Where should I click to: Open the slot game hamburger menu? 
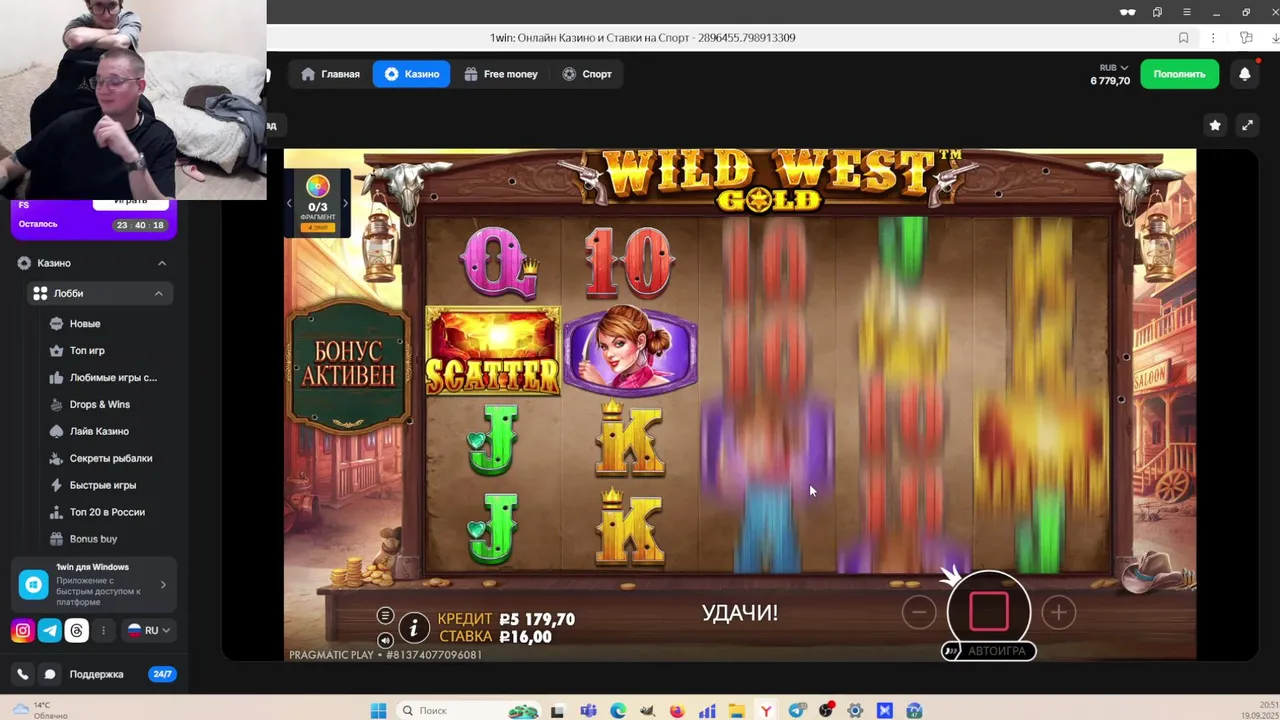(x=385, y=616)
